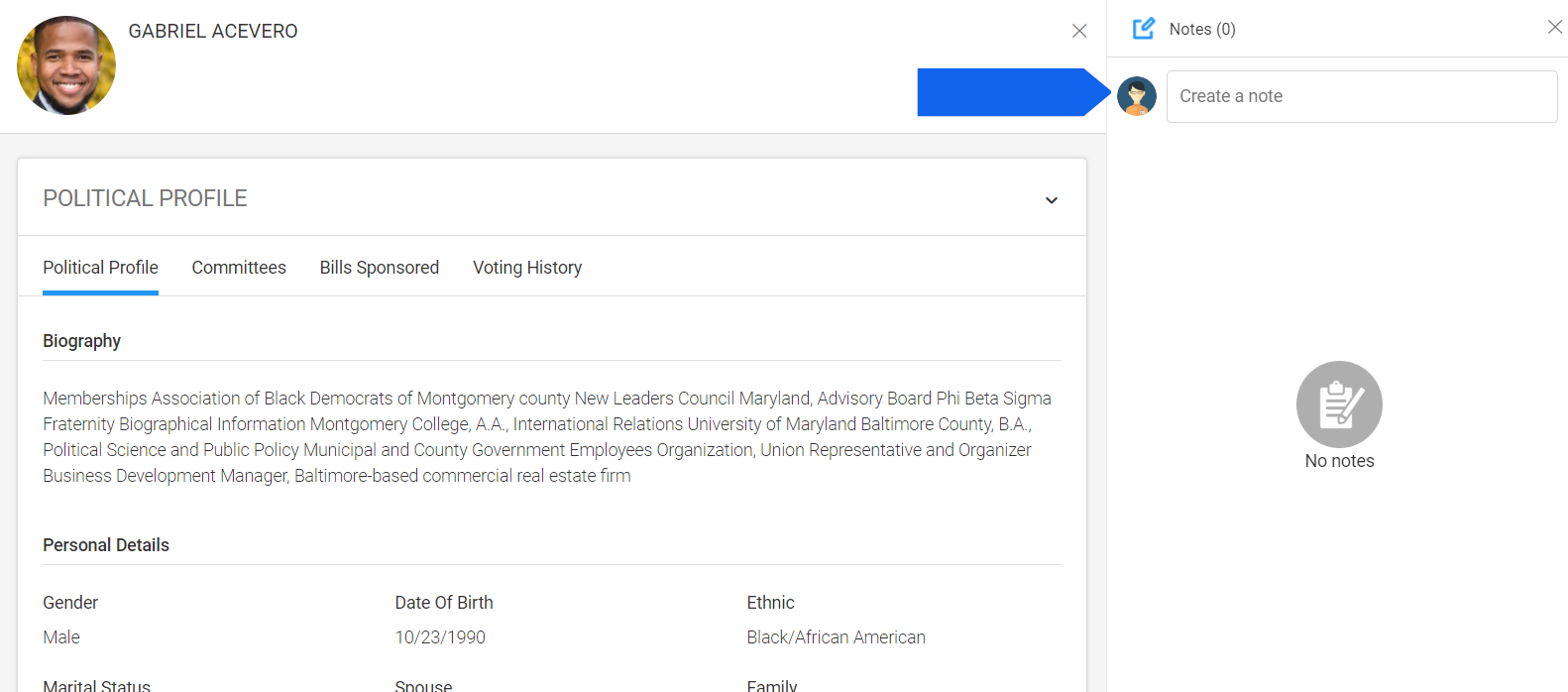Click the Gabriel Acevero name heading
The width and height of the screenshot is (1568, 692).
(x=213, y=31)
